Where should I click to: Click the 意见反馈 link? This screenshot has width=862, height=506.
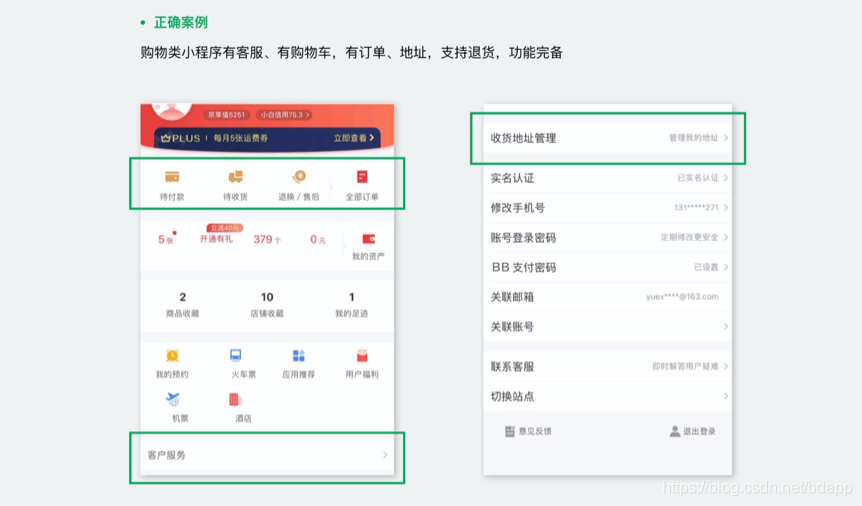tap(528, 432)
